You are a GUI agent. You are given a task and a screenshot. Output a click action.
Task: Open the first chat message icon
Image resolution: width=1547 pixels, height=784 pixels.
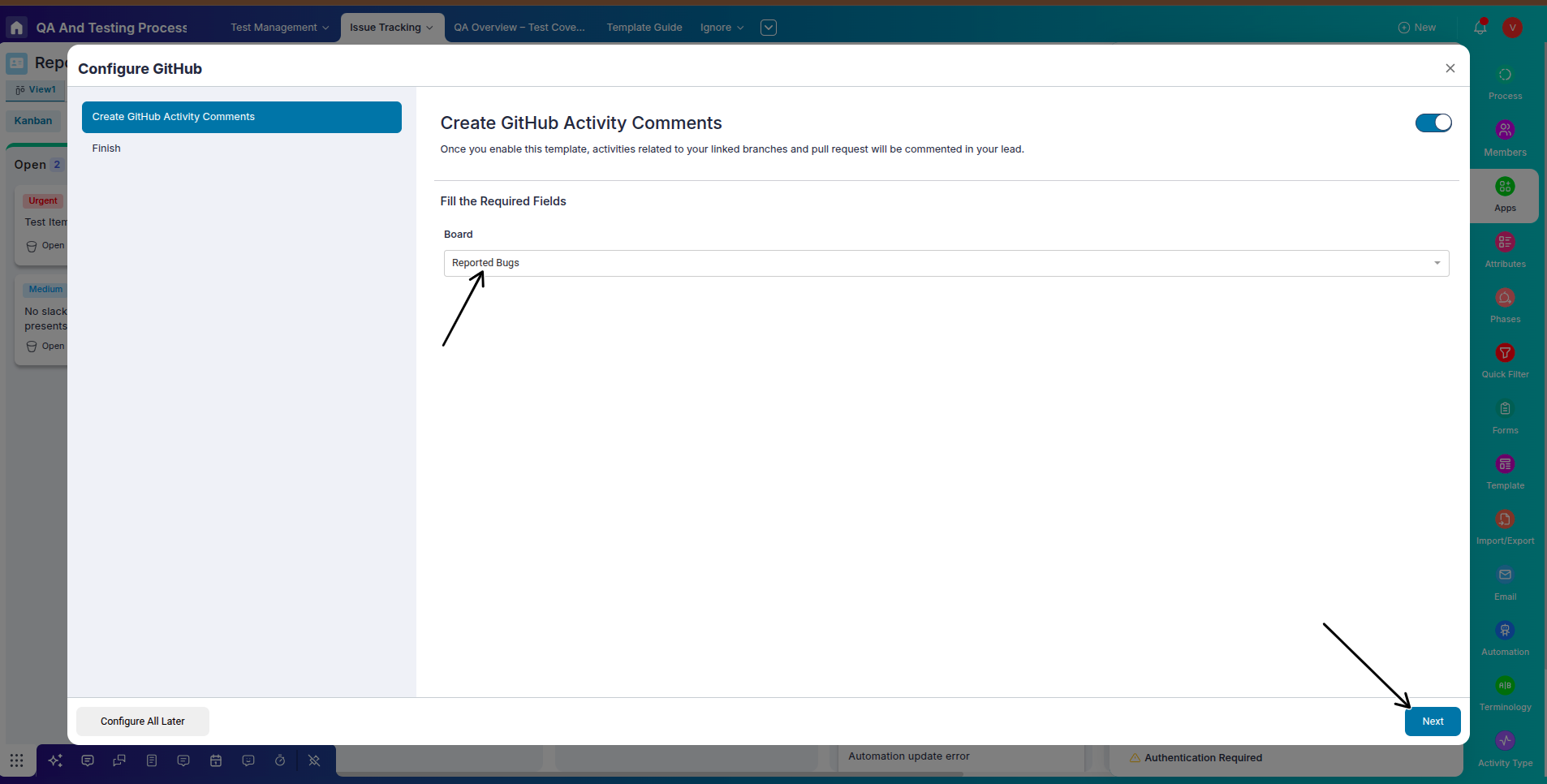pos(88,760)
